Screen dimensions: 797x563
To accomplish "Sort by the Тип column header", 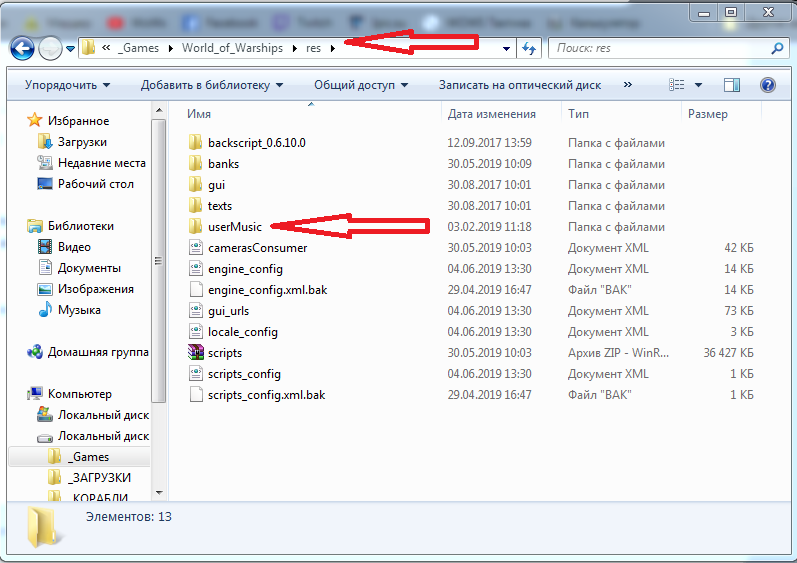I will point(621,114).
